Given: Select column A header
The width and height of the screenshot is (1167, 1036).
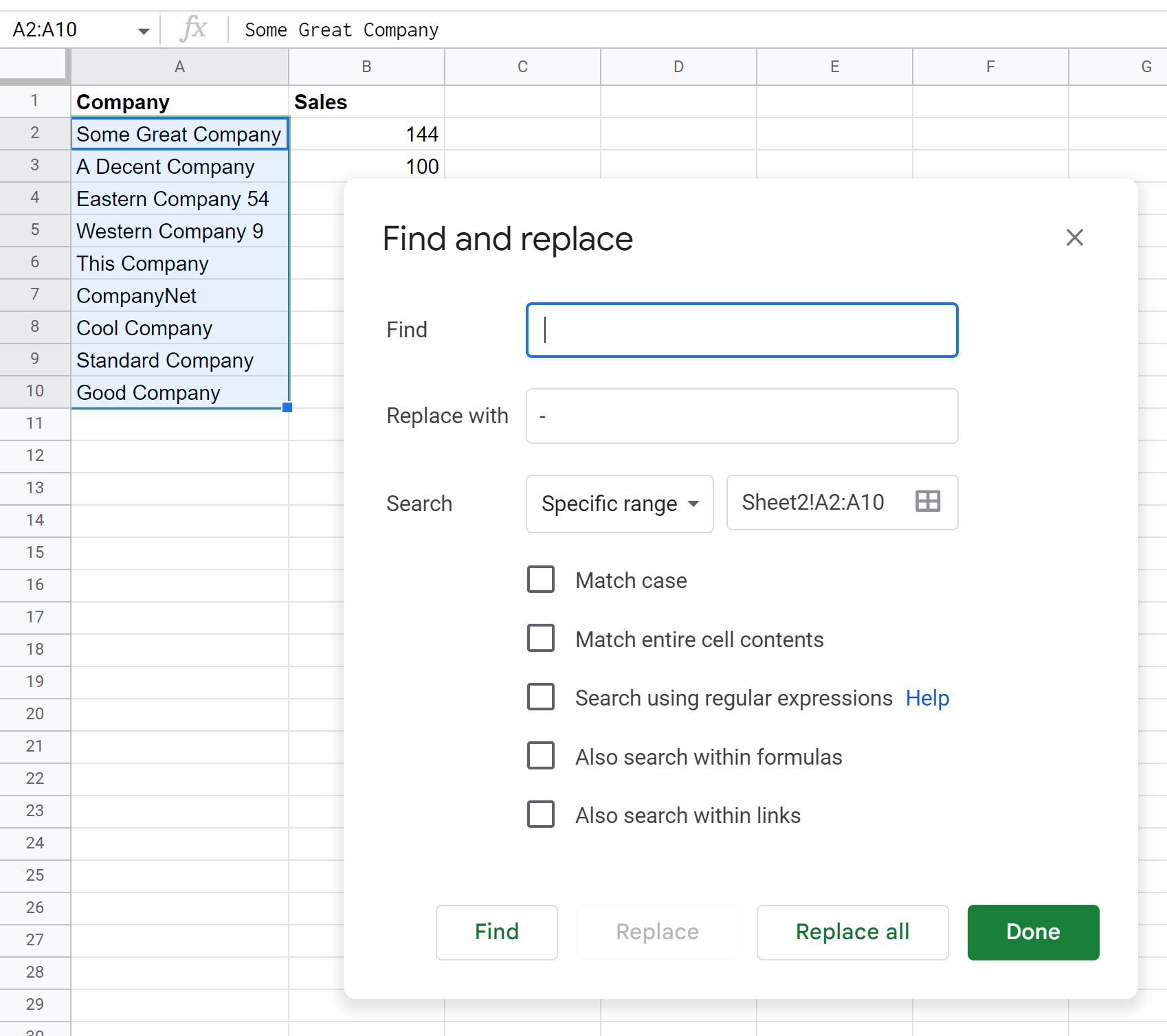Looking at the screenshot, I should click(x=179, y=67).
